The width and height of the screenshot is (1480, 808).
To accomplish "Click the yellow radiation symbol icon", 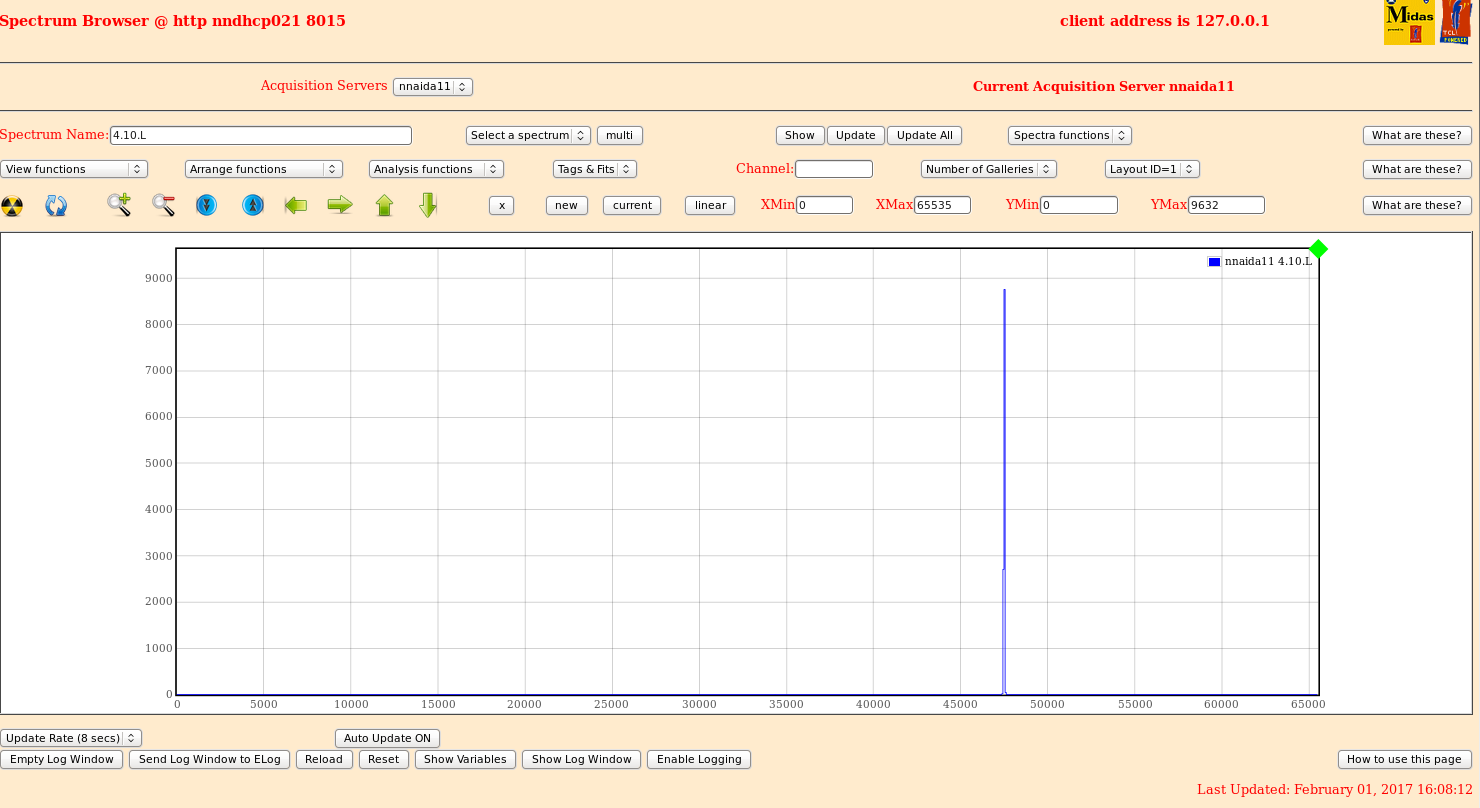I will pos(12,206).
